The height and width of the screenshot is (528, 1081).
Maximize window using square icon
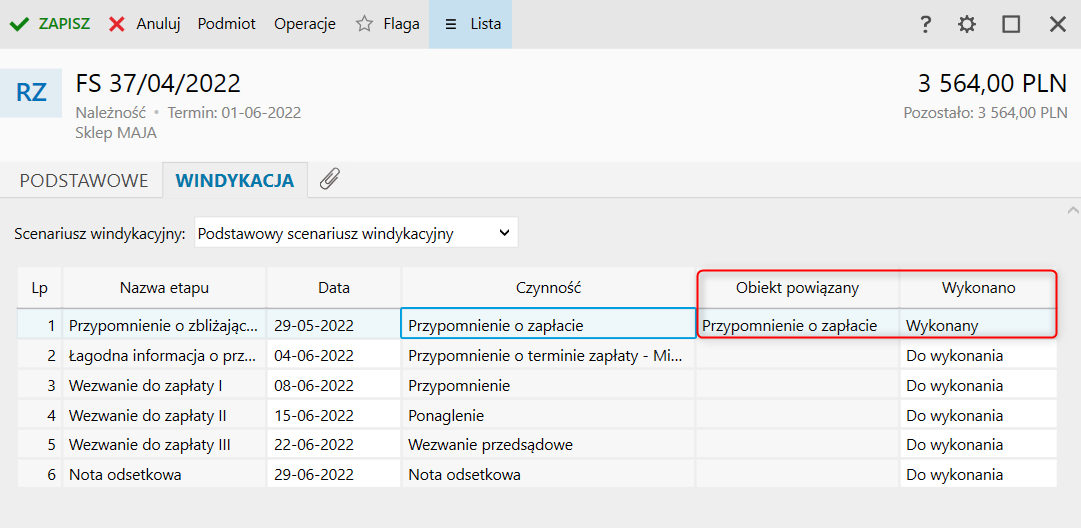pyautogui.click(x=1011, y=24)
